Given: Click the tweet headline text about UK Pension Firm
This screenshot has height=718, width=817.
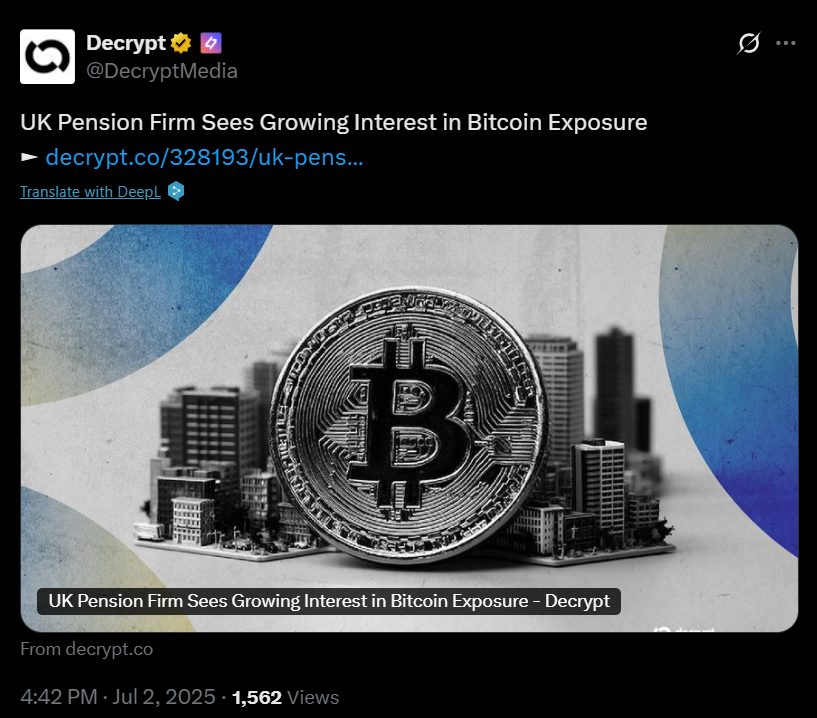Looking at the screenshot, I should (334, 122).
